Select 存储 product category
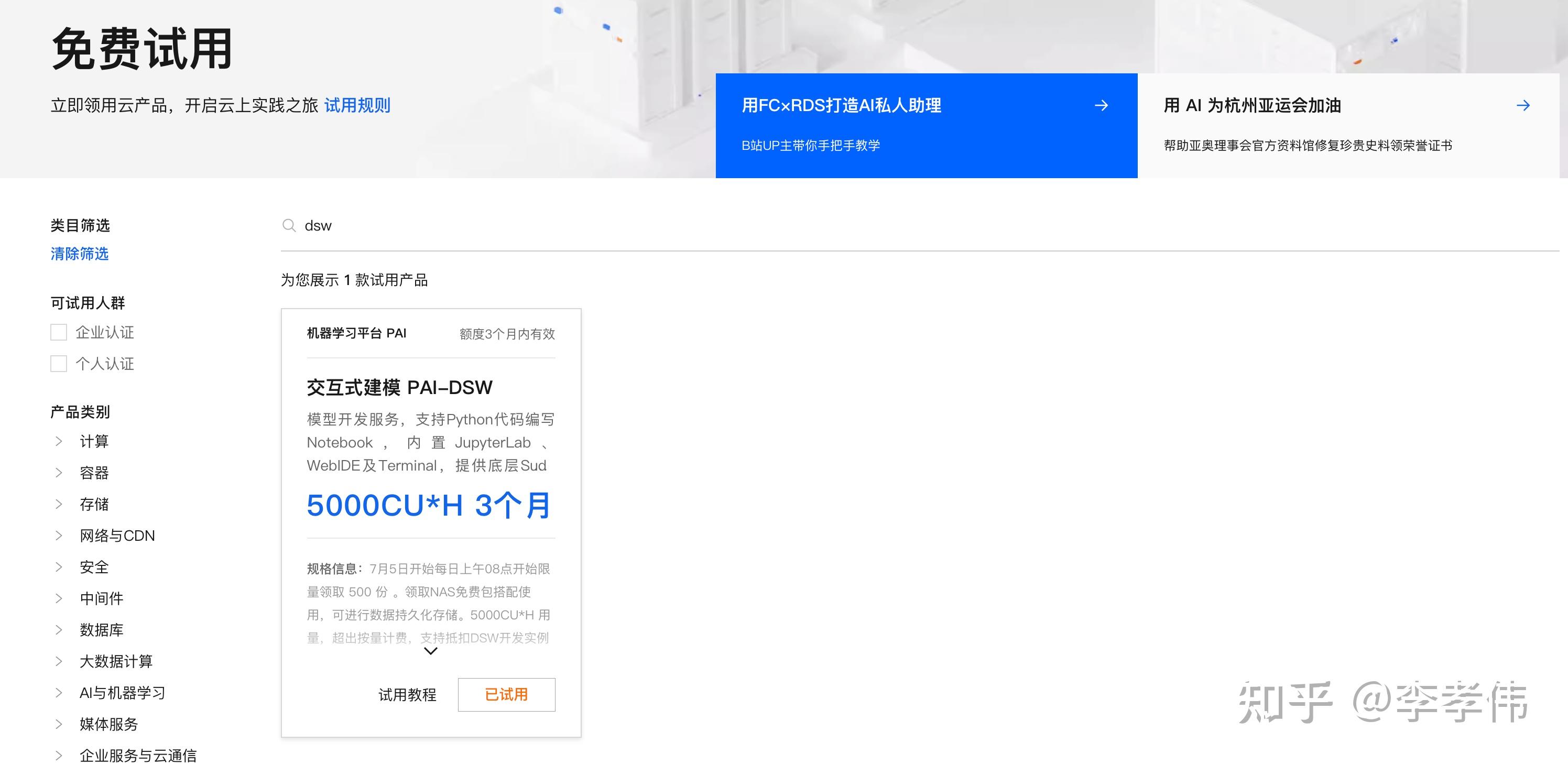The height and width of the screenshot is (764, 1568). click(x=94, y=504)
